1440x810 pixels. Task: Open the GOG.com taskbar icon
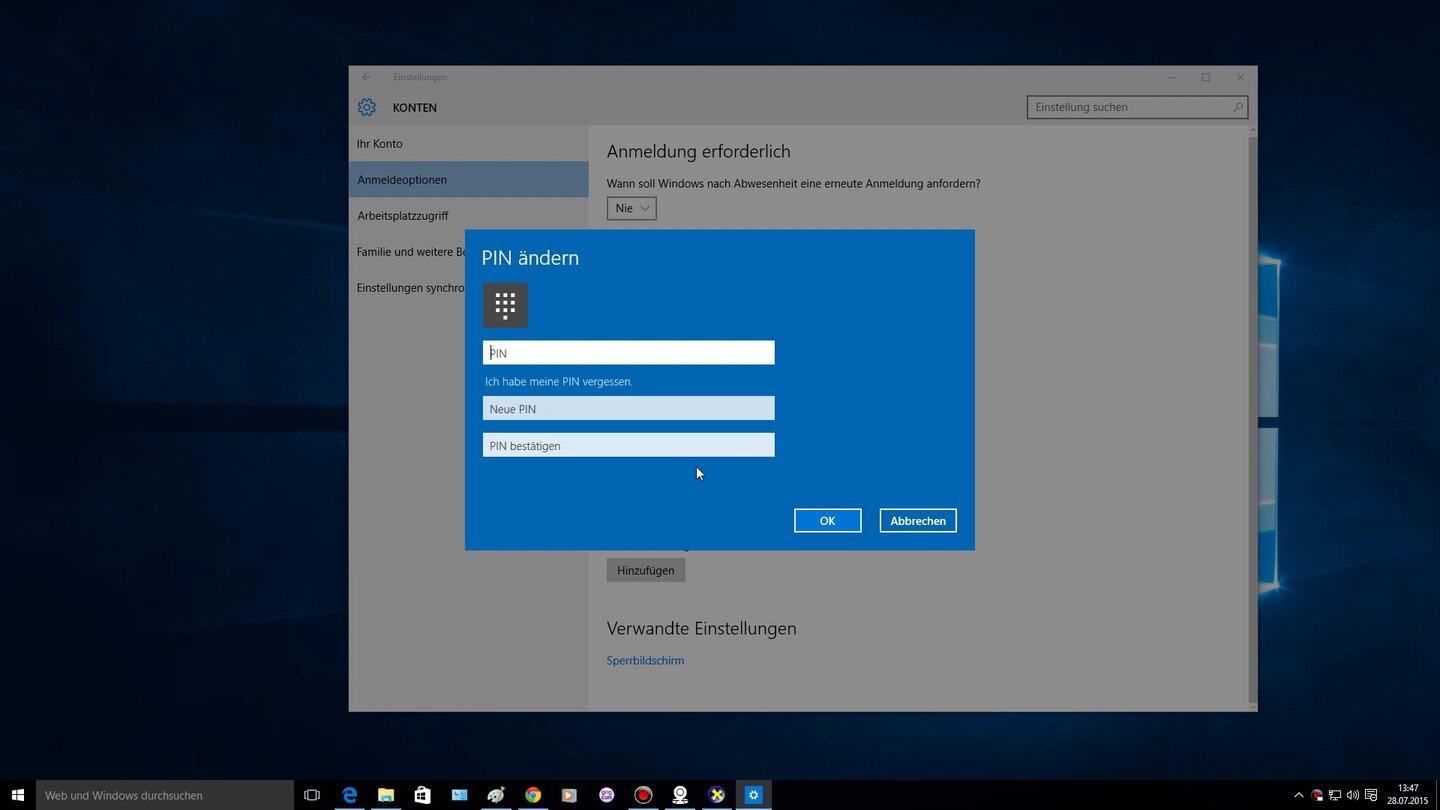click(606, 795)
